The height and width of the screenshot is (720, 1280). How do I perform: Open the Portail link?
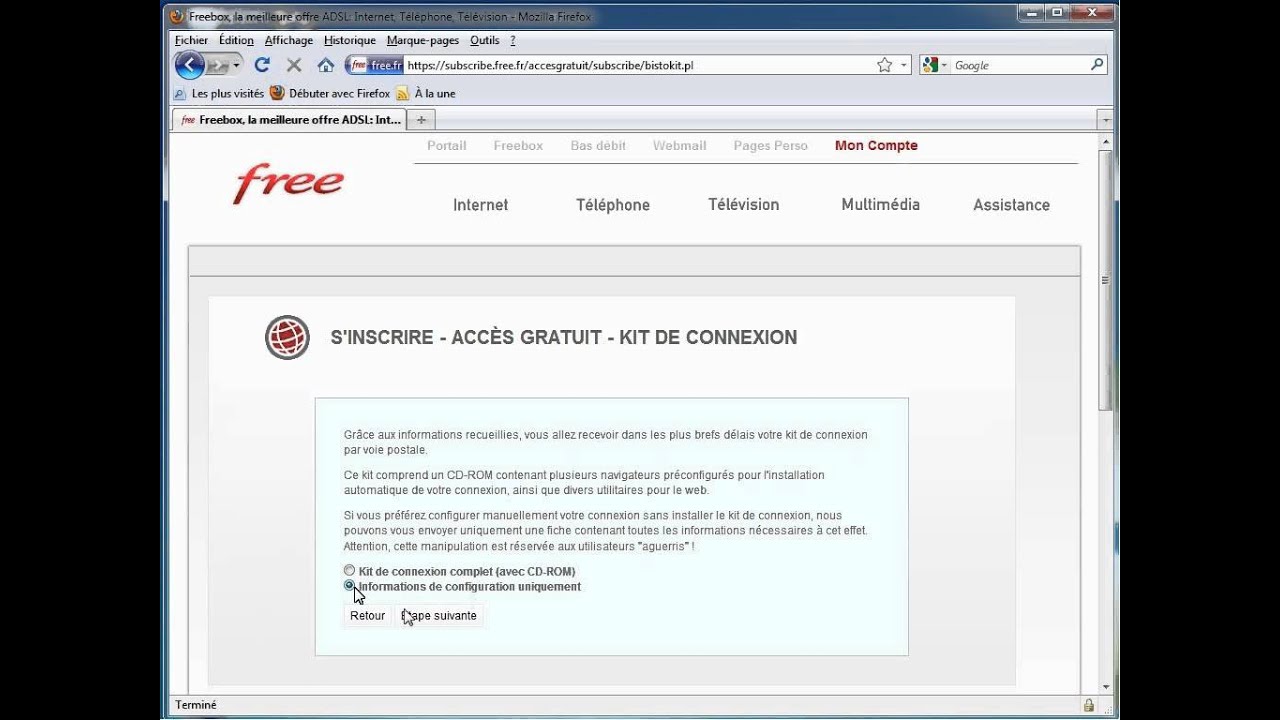click(447, 145)
